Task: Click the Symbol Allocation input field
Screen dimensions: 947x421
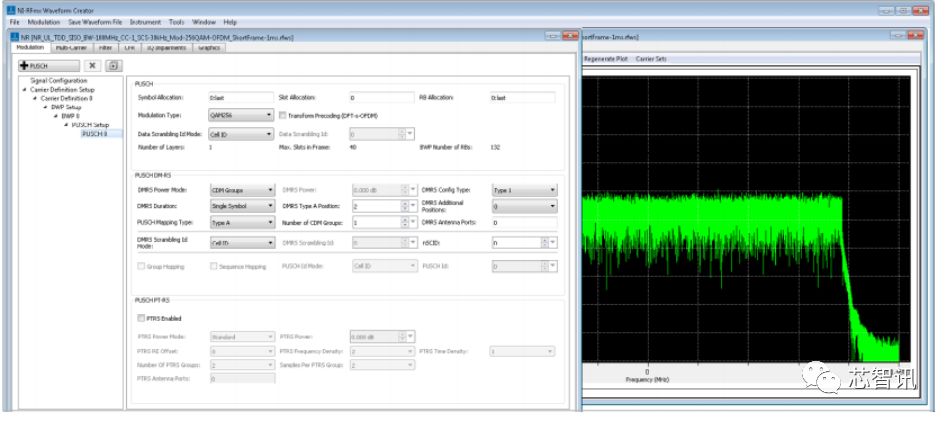Action: click(241, 97)
